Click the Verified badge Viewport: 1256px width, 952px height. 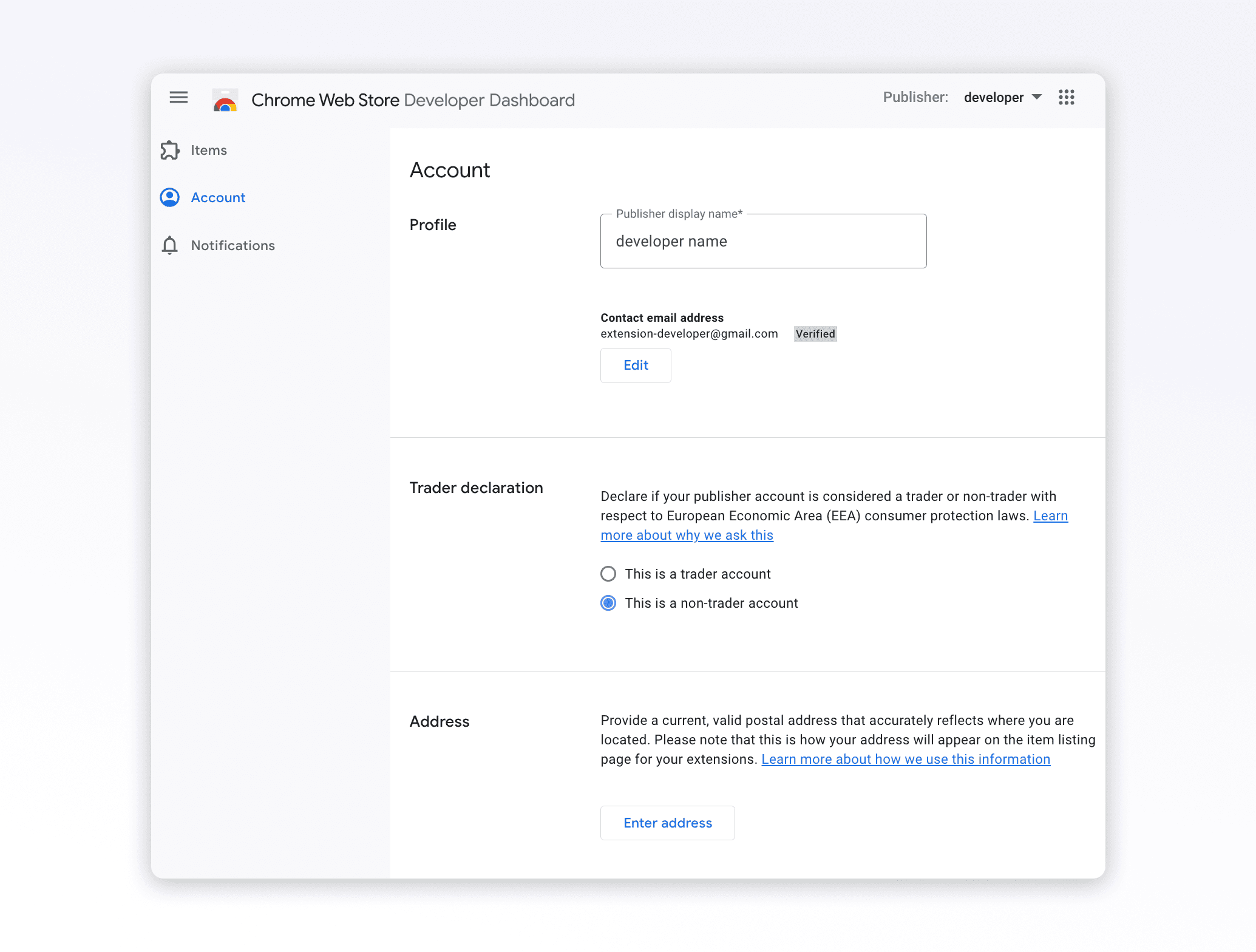coord(815,333)
